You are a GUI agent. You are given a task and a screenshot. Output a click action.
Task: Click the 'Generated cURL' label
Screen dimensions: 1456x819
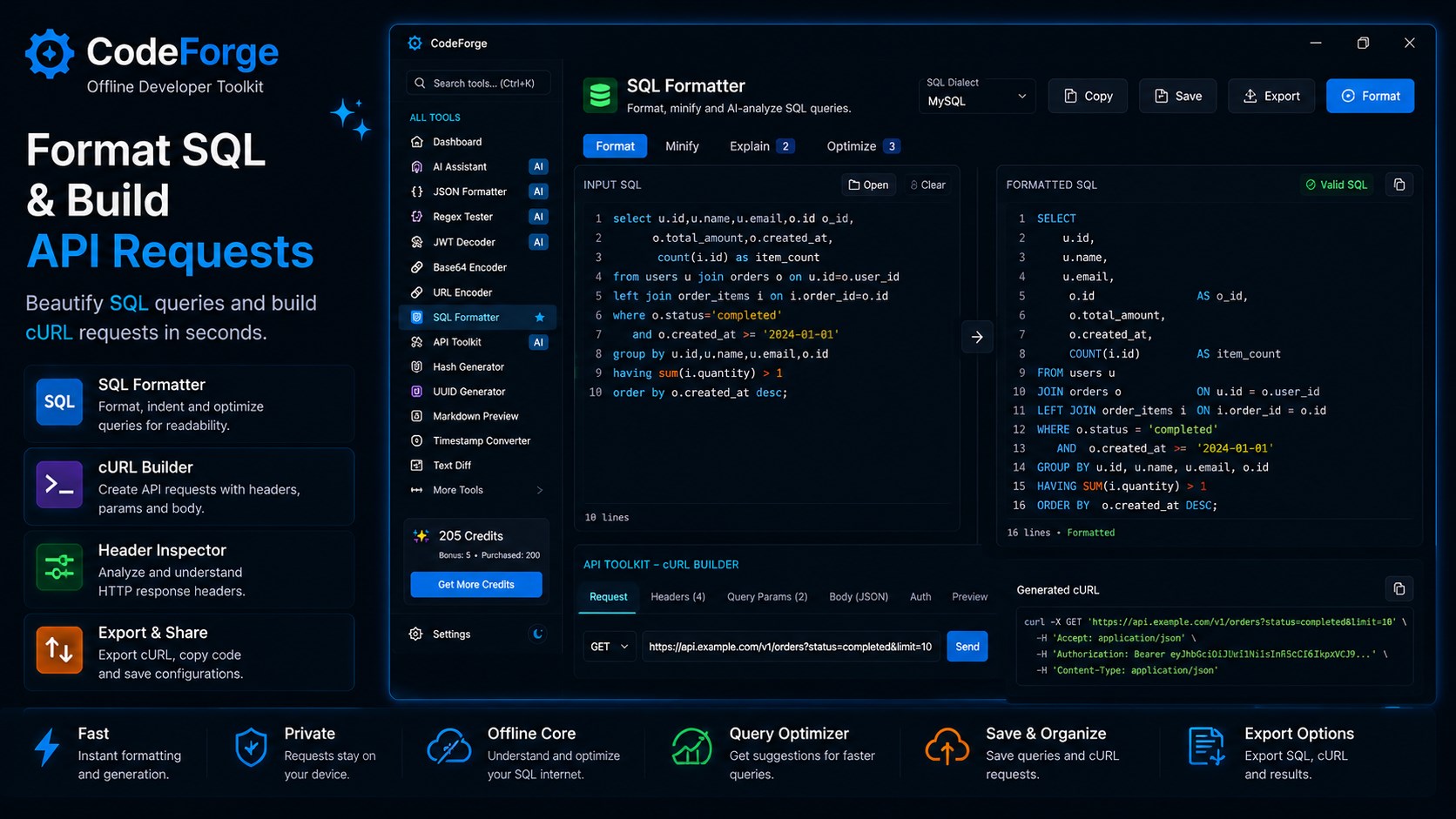tap(1058, 590)
